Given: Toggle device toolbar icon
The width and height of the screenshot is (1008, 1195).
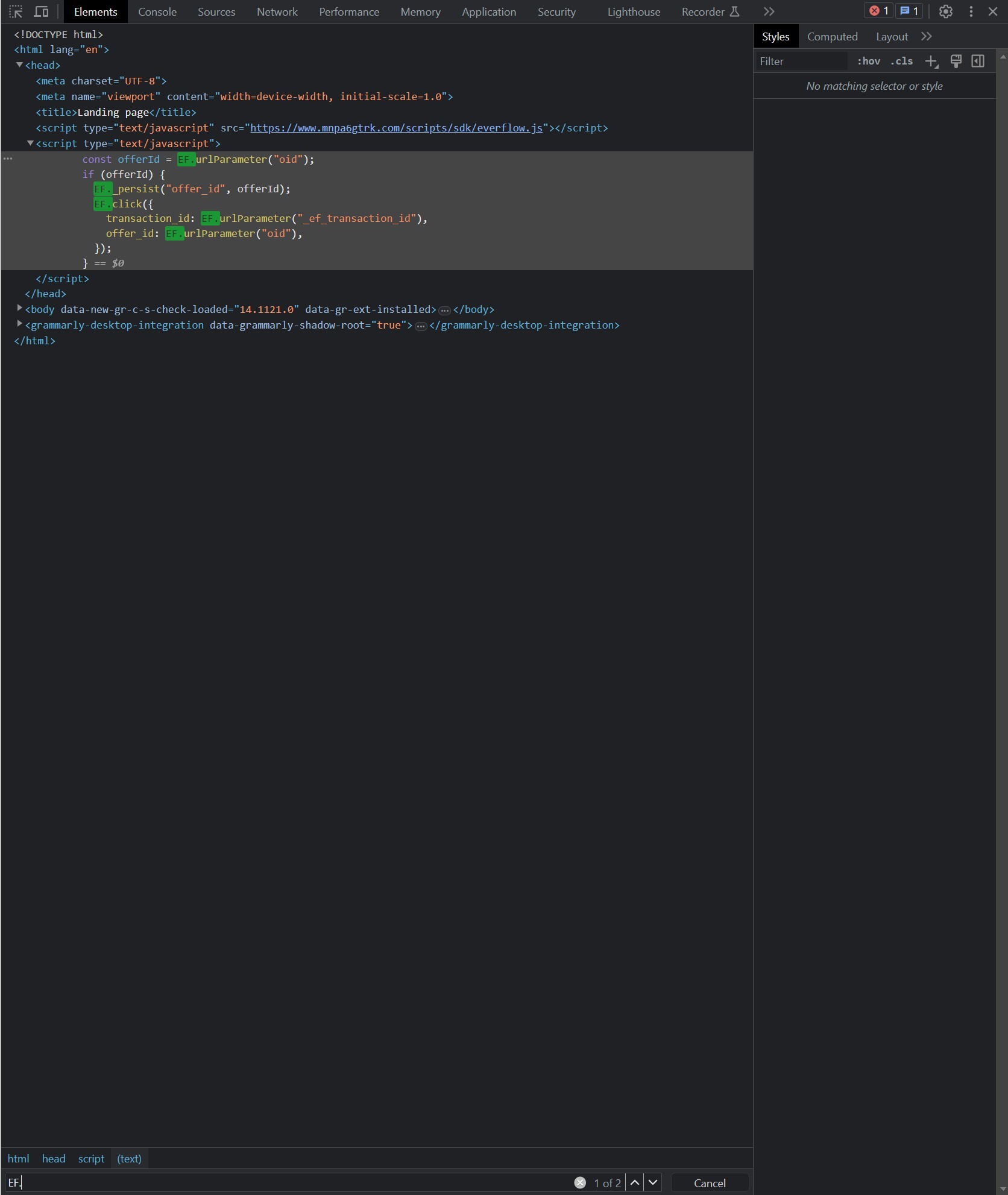Looking at the screenshot, I should (41, 11).
